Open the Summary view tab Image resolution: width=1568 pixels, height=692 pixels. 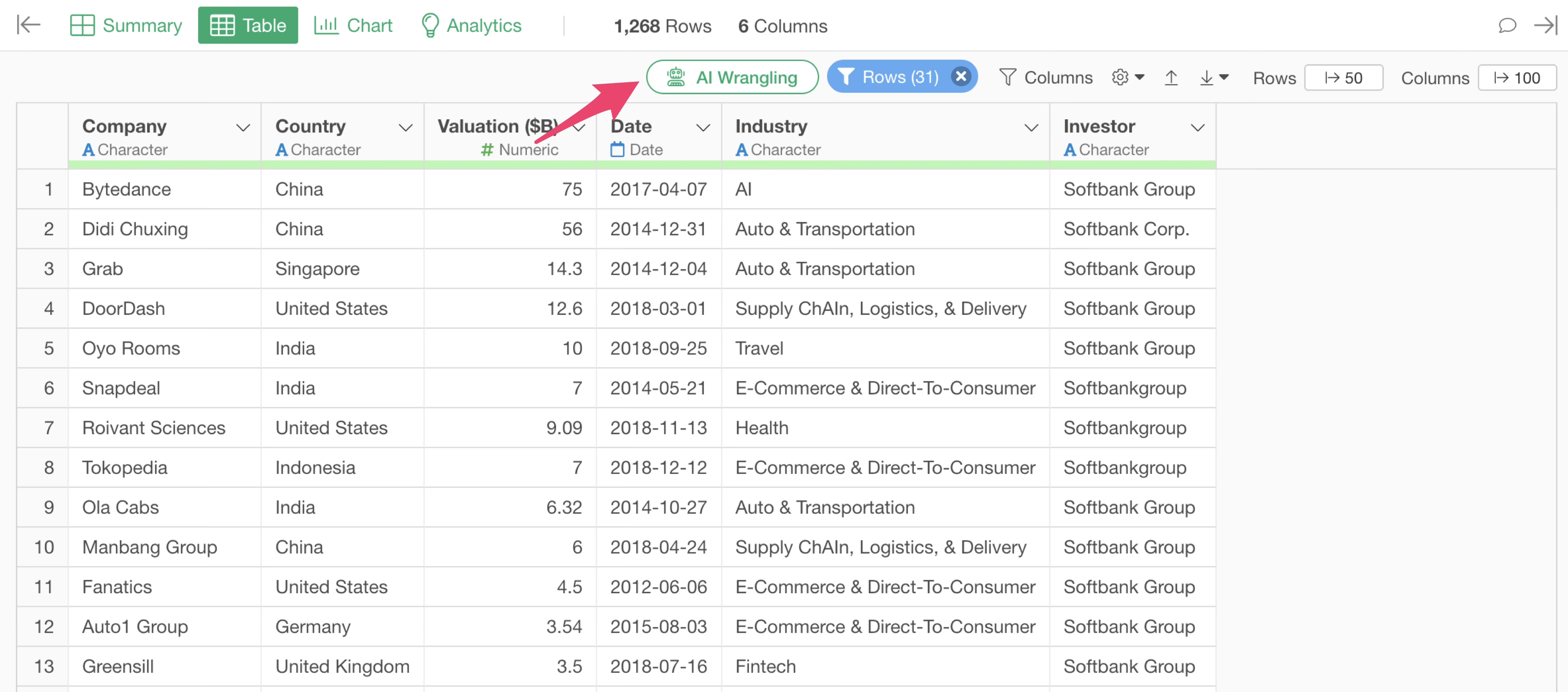click(x=126, y=25)
